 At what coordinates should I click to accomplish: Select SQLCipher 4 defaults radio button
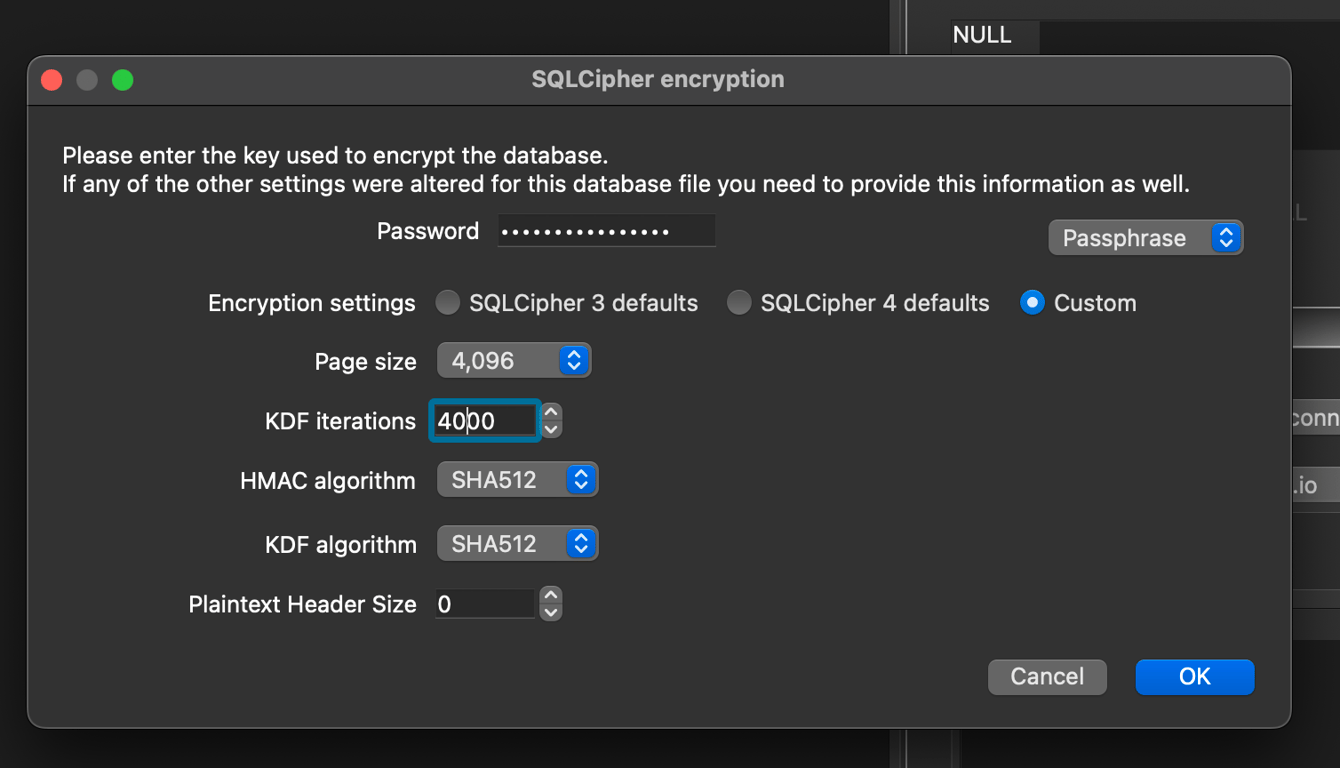tap(739, 303)
